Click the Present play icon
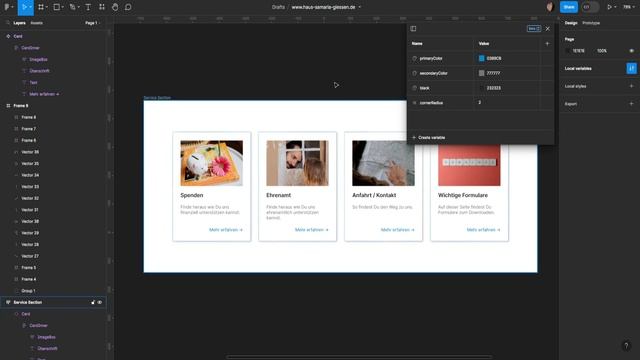 tap(609, 7)
